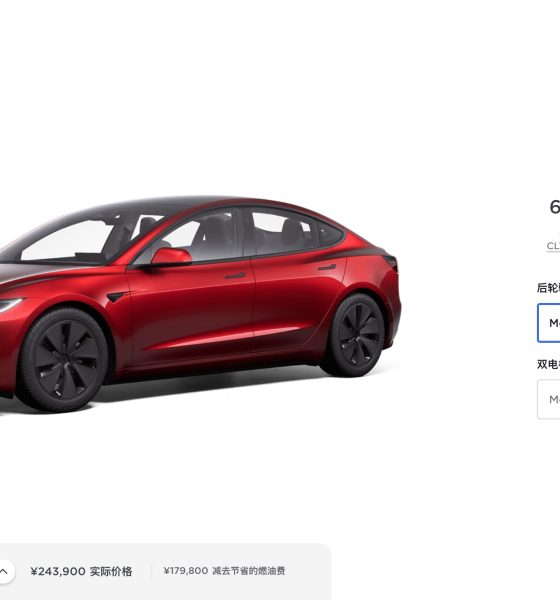Click the ¥179,800 减去节省的燃油费 fuel savings price
Viewport: 560px width, 600px height.
[x=224, y=571]
